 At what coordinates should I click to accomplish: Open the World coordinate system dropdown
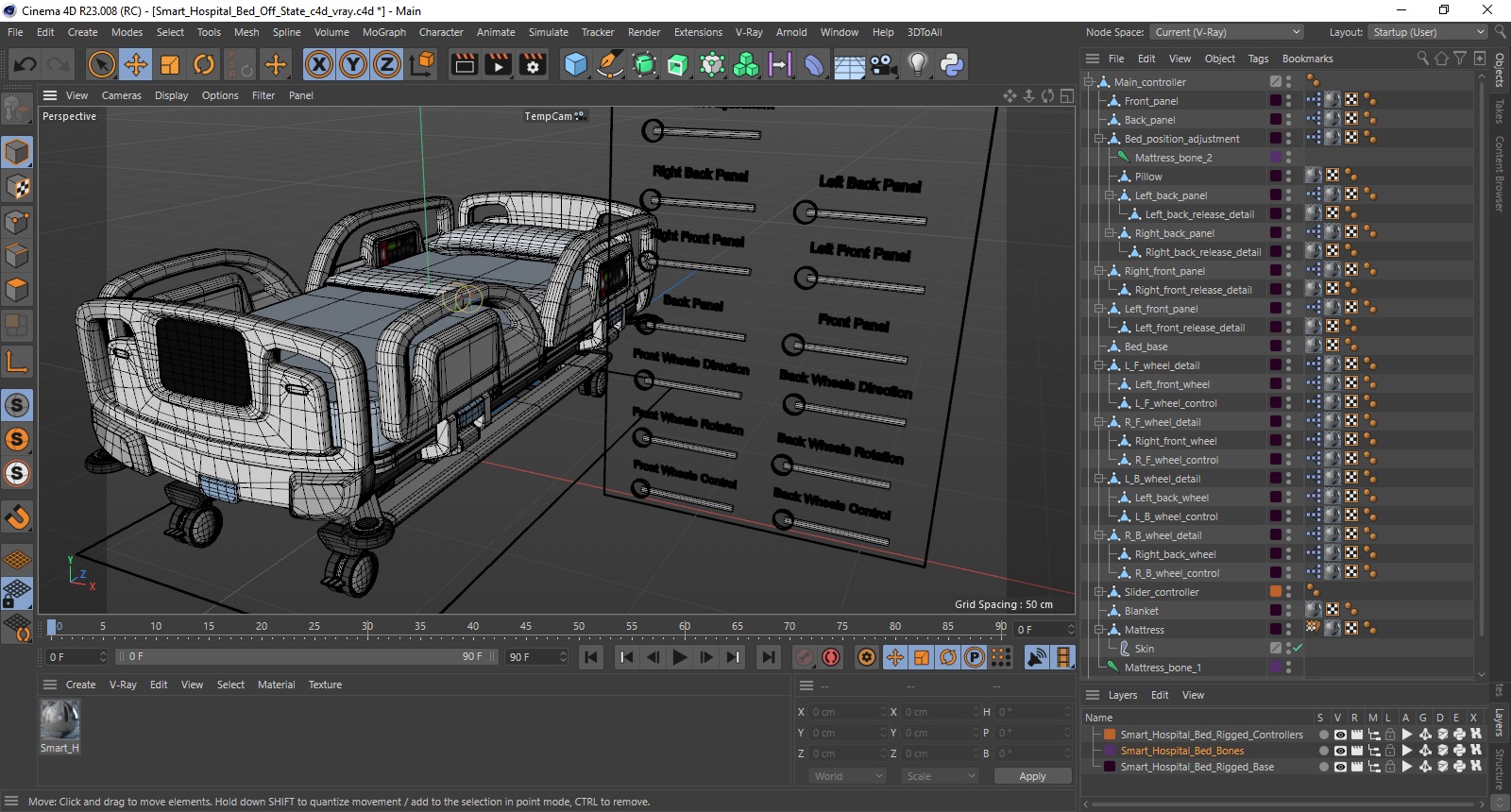click(847, 776)
